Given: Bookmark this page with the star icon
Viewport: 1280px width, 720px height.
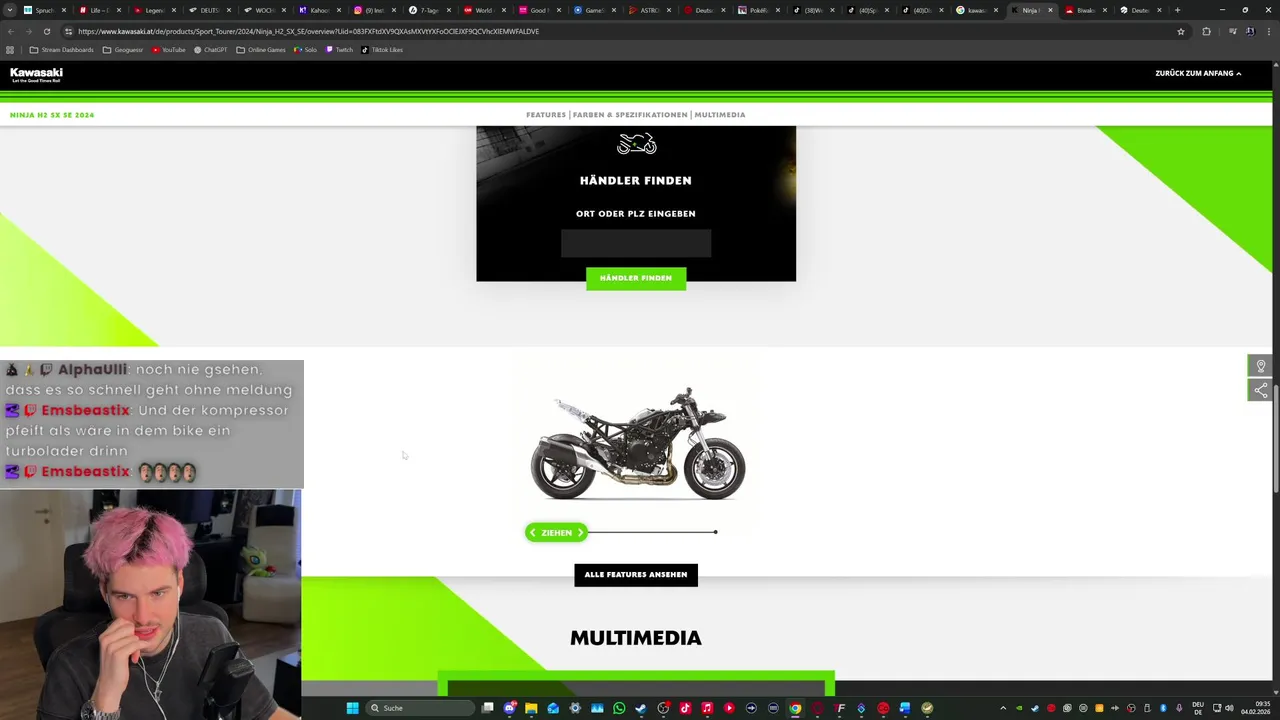Looking at the screenshot, I should point(1181,31).
